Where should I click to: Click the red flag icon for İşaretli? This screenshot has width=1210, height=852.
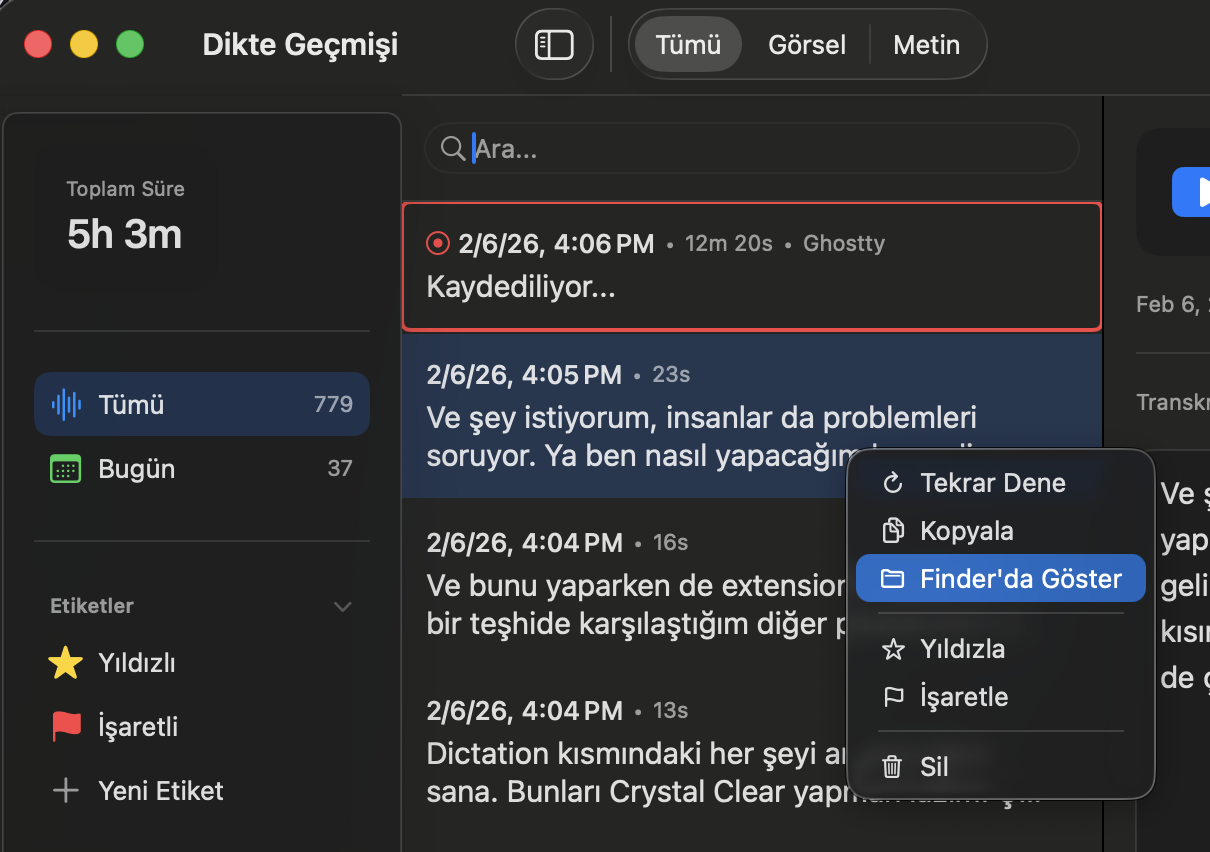pyautogui.click(x=65, y=727)
